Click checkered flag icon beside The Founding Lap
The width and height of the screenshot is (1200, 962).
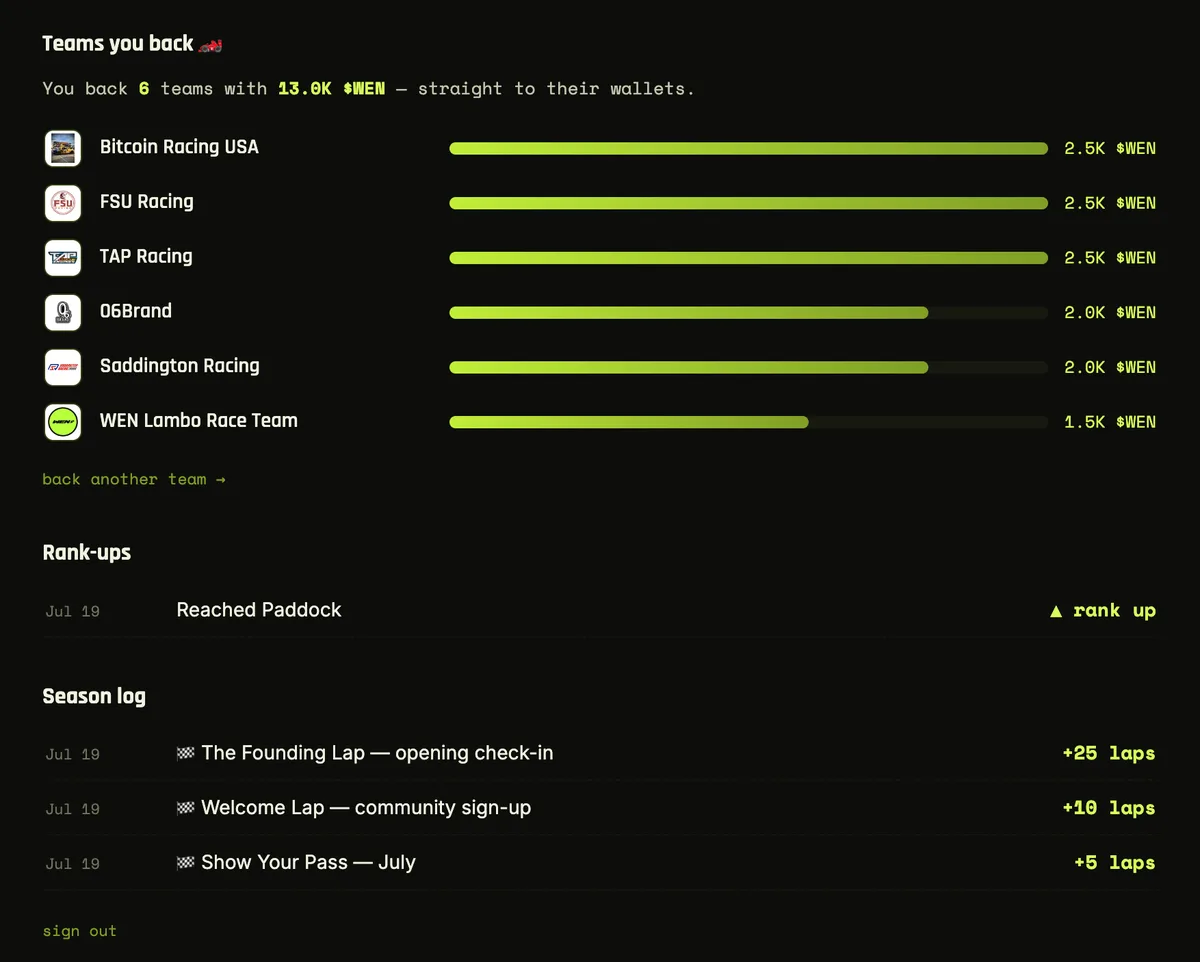coord(186,753)
